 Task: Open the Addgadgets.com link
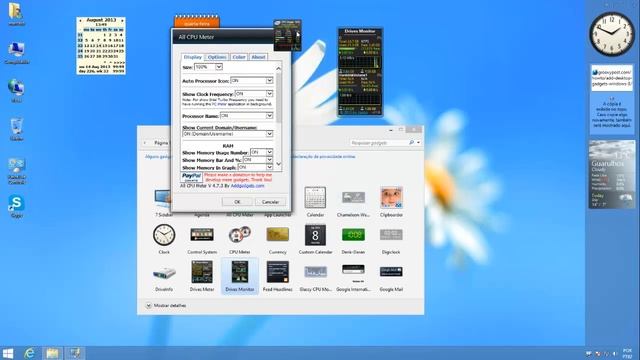247,186
